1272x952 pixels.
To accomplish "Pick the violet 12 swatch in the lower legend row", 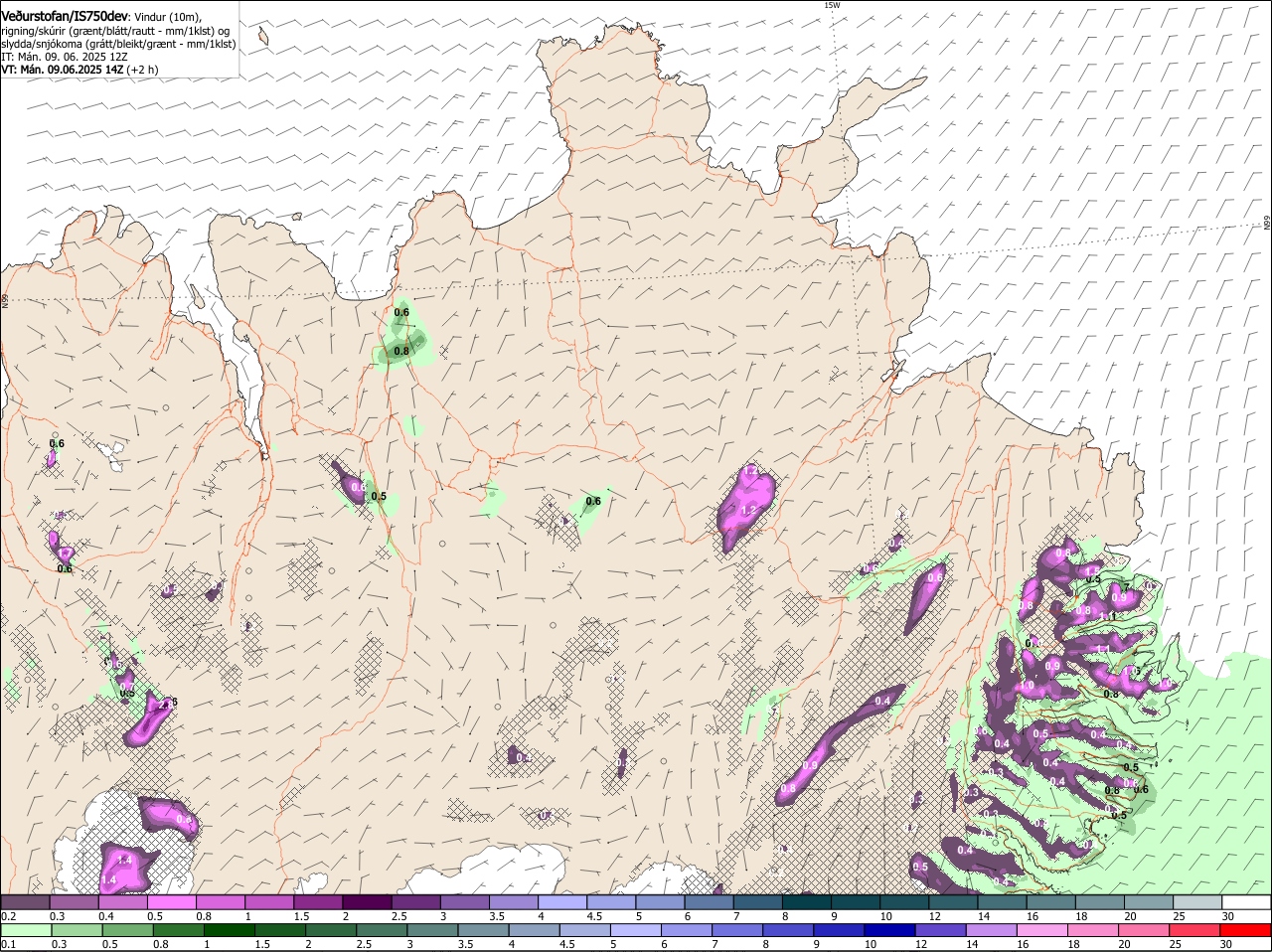I will (940, 931).
